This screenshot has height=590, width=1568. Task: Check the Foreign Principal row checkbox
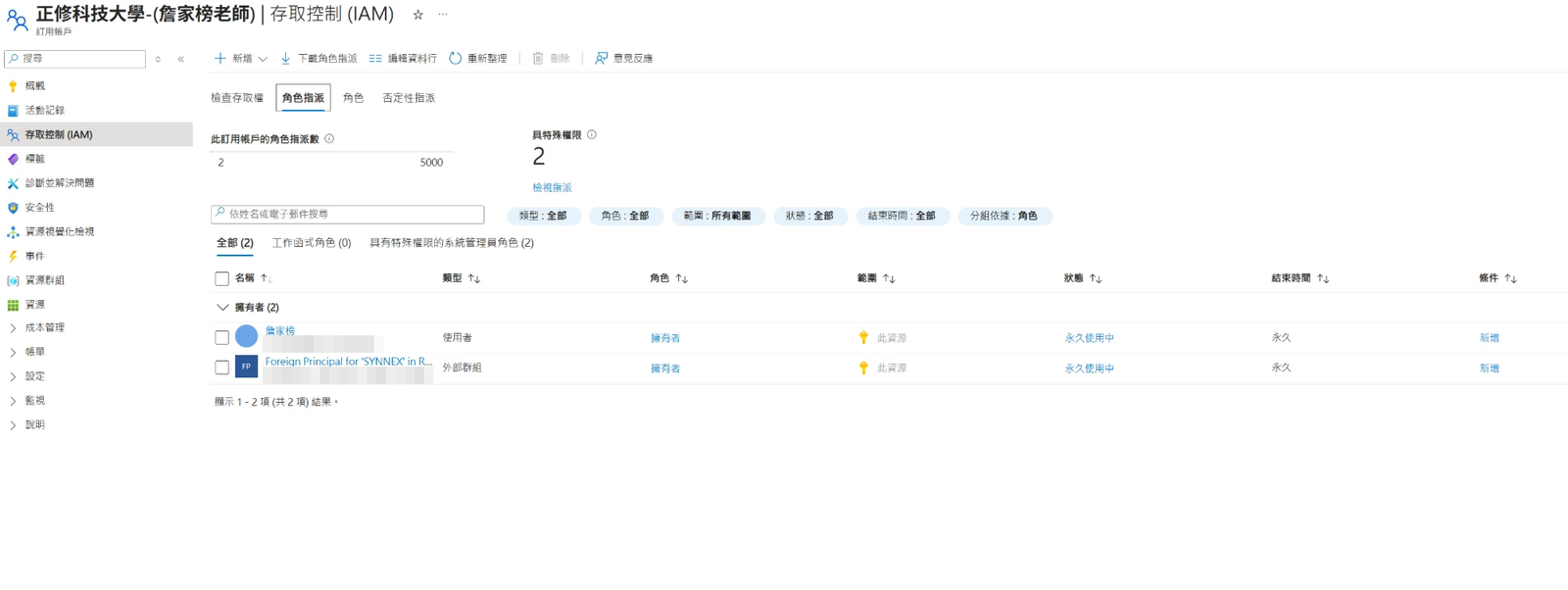point(221,368)
